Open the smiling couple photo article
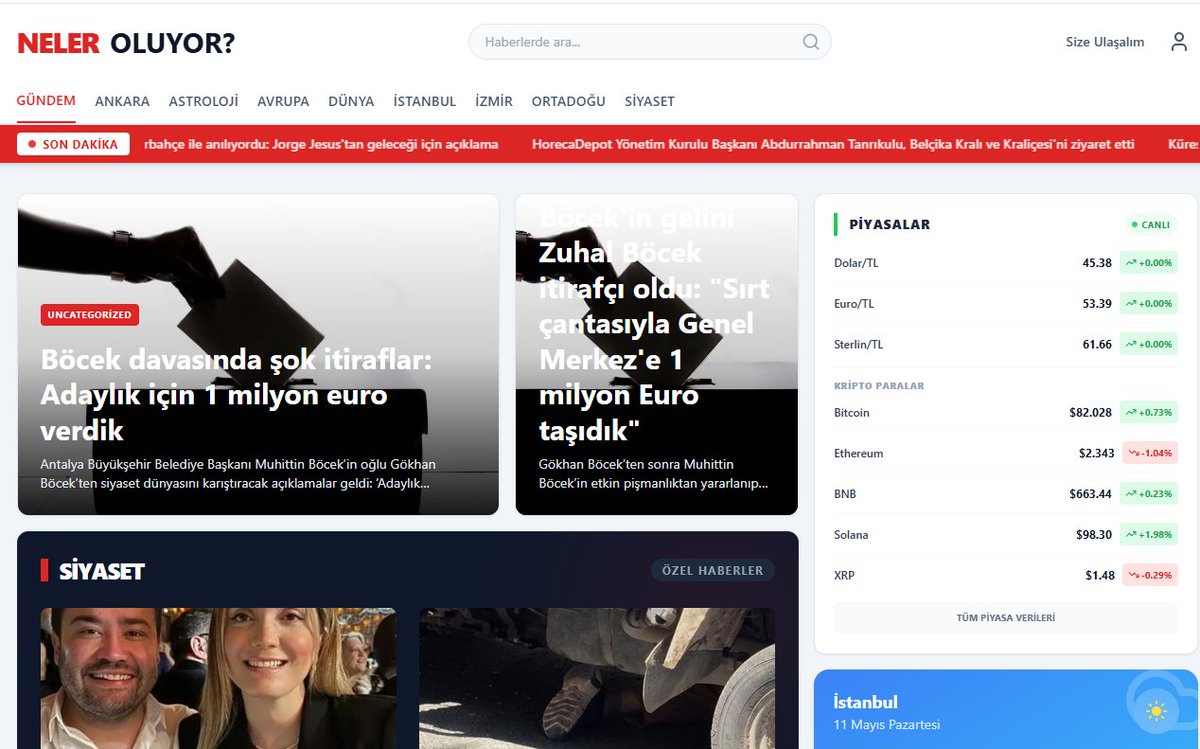 [218, 678]
